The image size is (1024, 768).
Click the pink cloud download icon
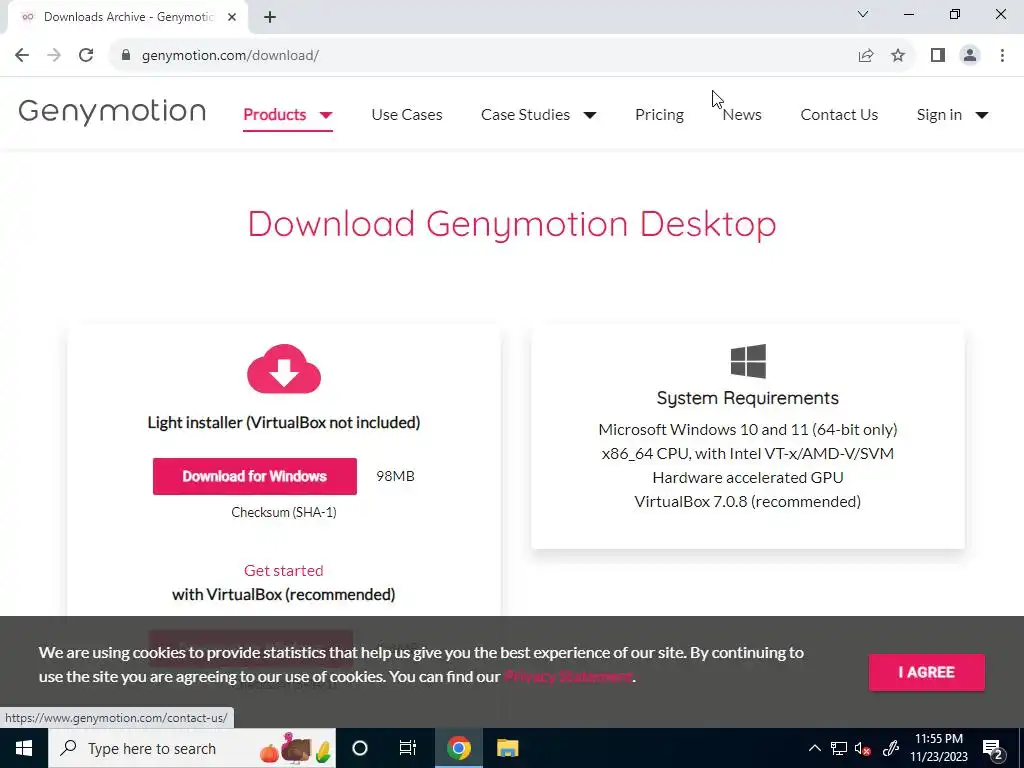284,369
